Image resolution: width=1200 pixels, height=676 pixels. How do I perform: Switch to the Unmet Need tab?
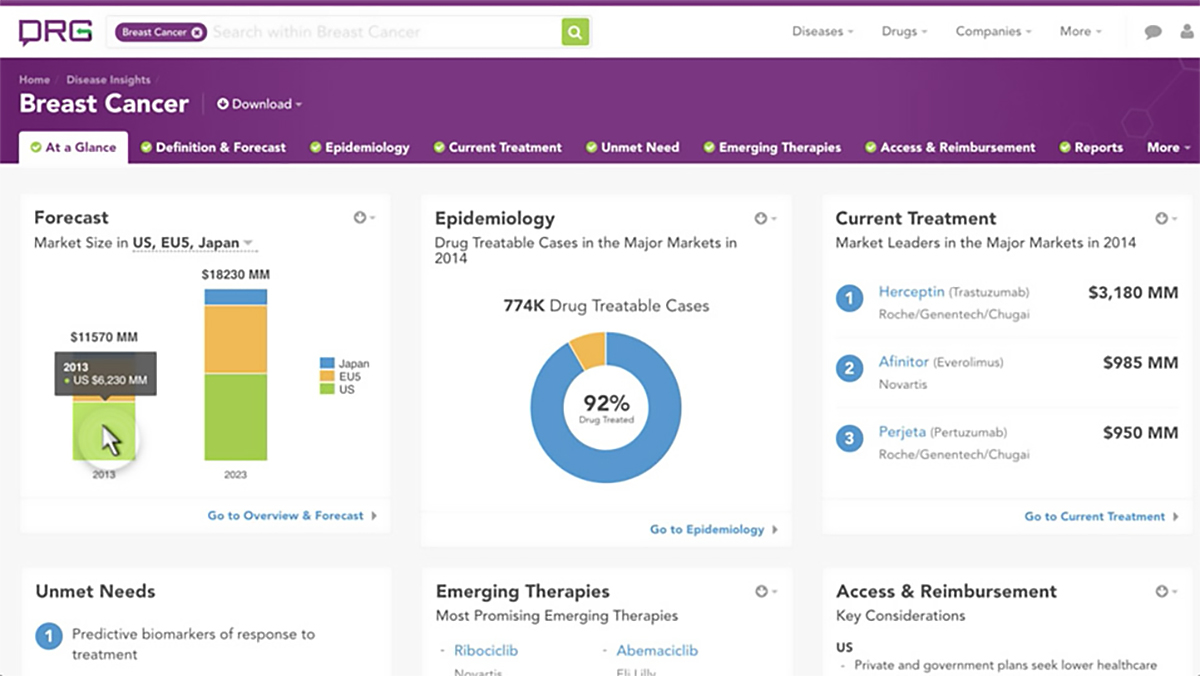tap(632, 147)
